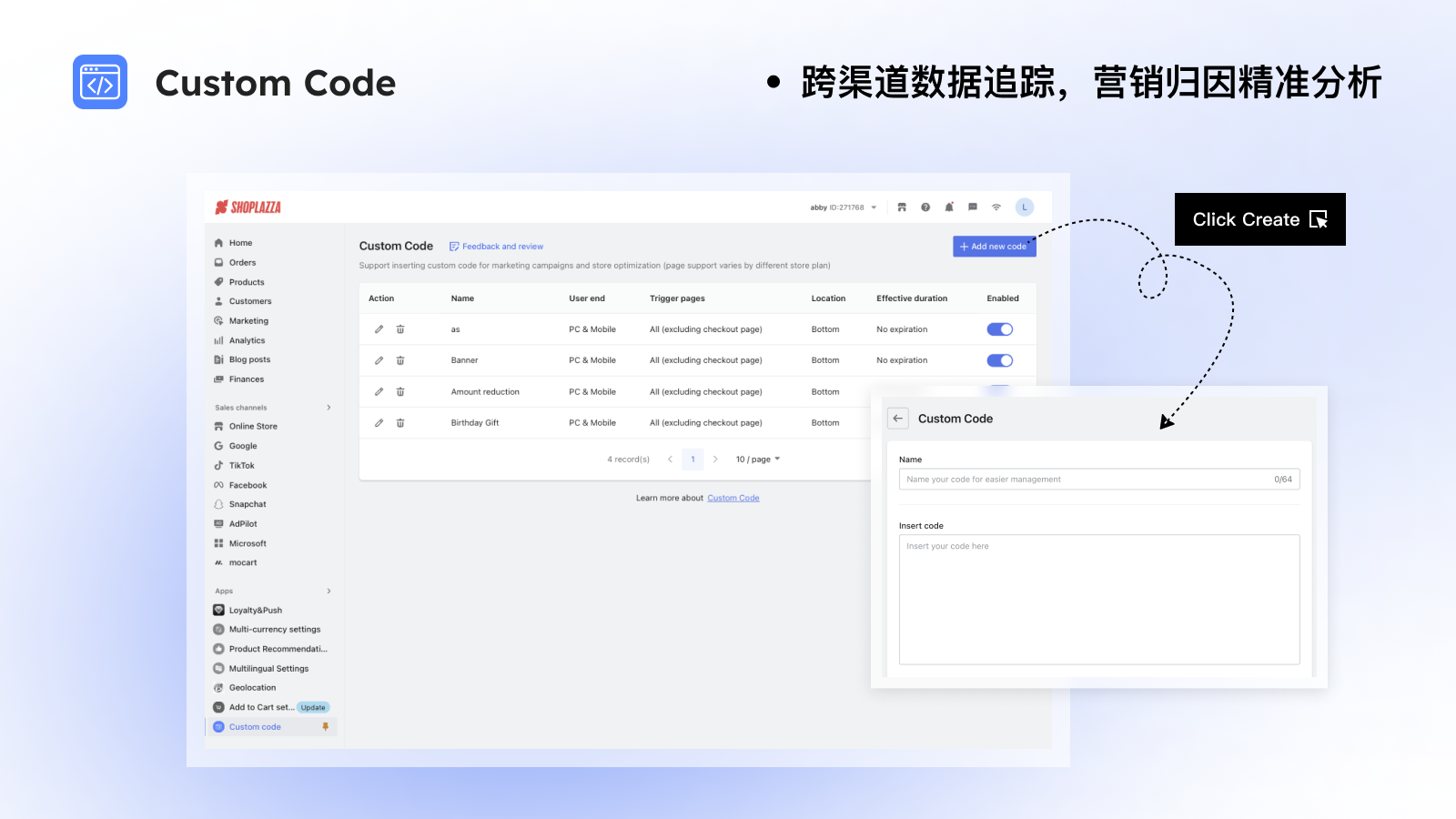
Task: Expand the Sales channels section
Action: 329,407
